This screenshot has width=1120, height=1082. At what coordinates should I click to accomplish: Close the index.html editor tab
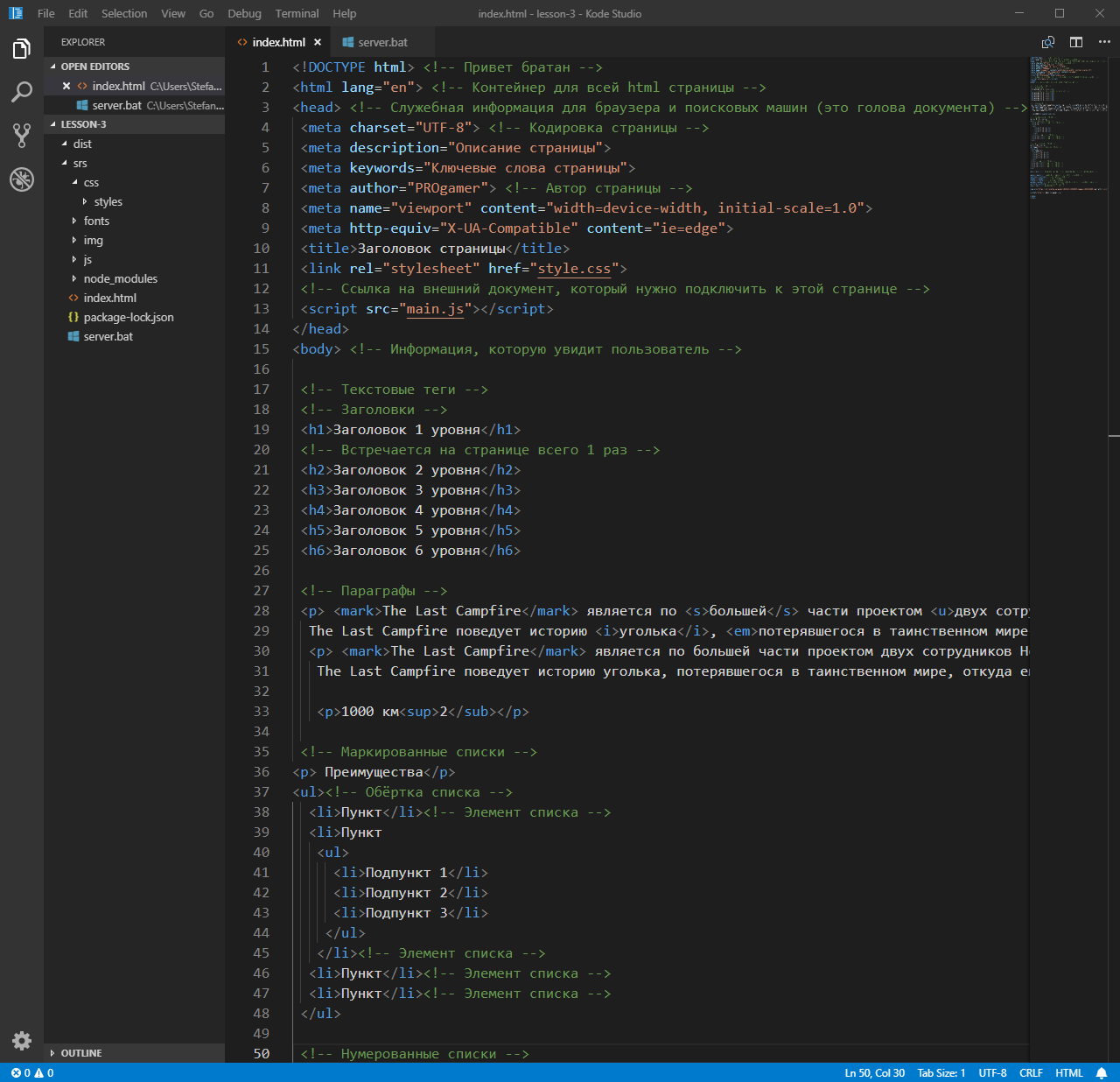[318, 42]
